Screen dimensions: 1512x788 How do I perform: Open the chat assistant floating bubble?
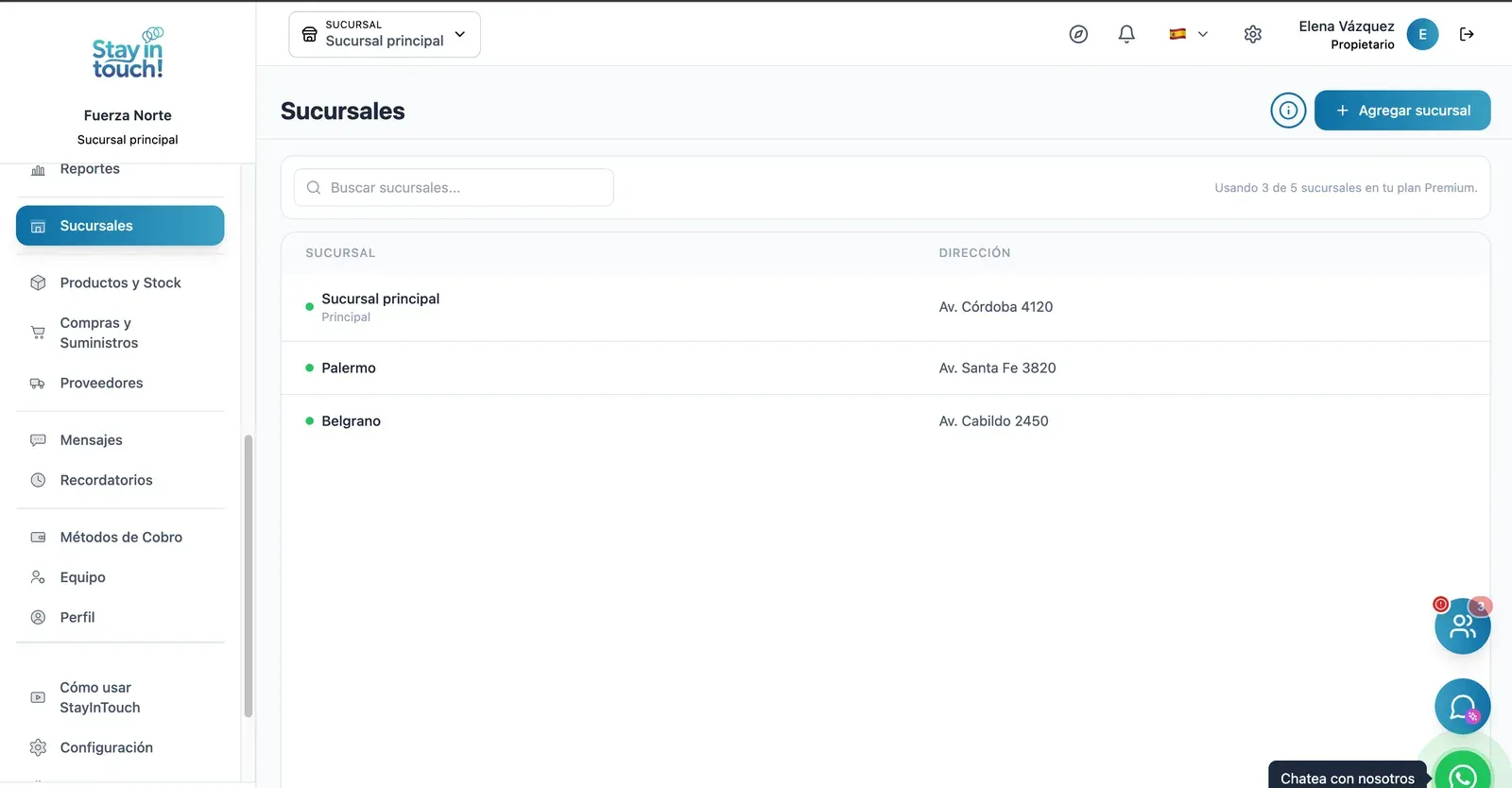pyautogui.click(x=1462, y=706)
